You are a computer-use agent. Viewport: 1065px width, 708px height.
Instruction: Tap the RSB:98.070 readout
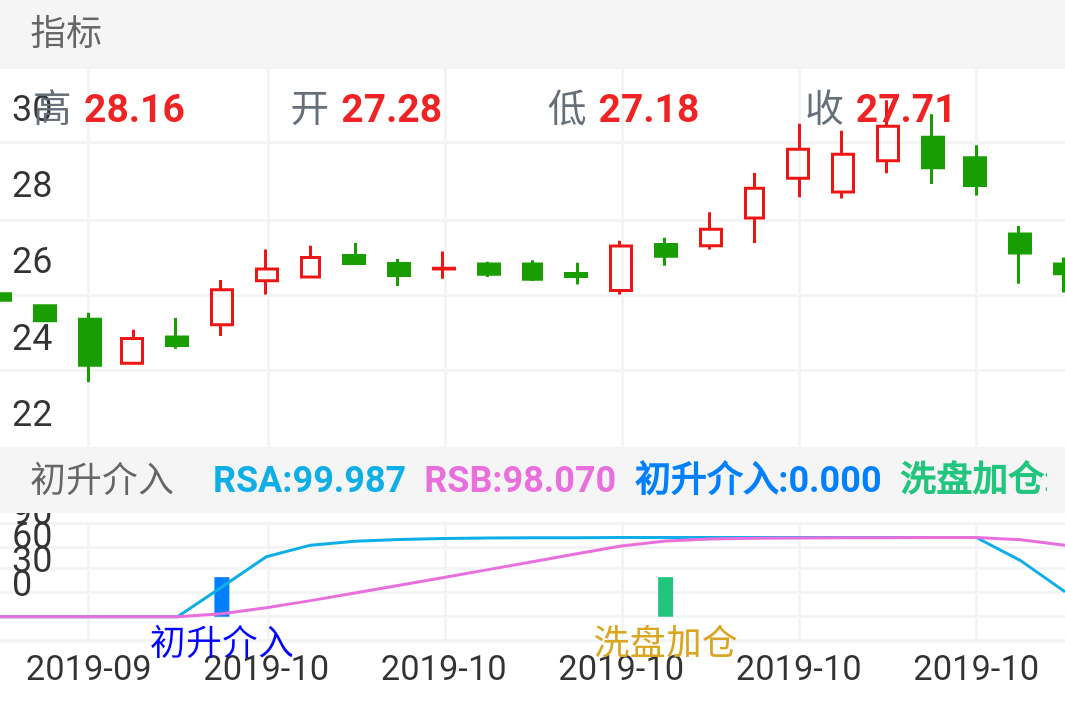(520, 479)
